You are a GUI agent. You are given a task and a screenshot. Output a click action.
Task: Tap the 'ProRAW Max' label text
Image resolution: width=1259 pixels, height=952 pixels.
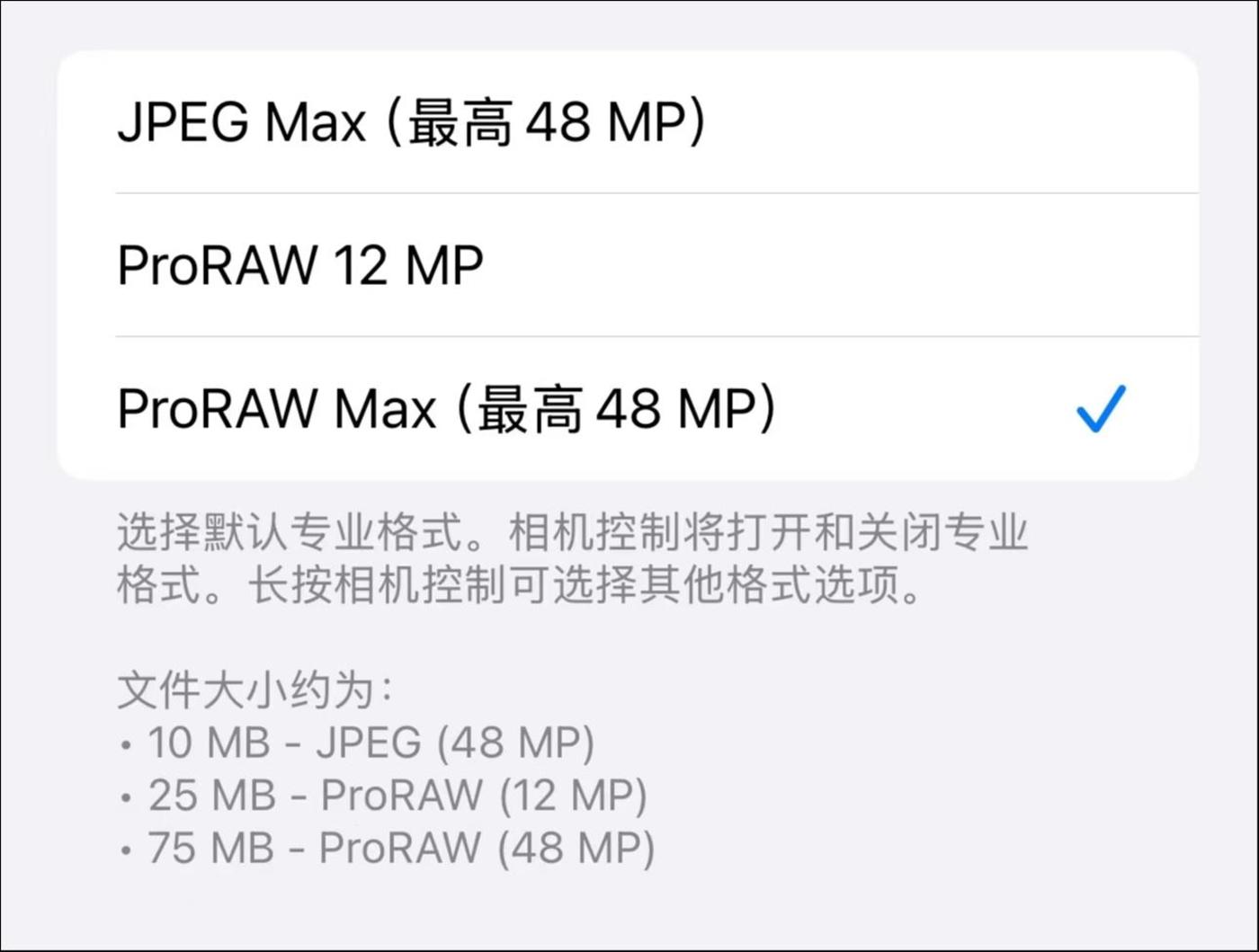pyautogui.click(x=277, y=408)
